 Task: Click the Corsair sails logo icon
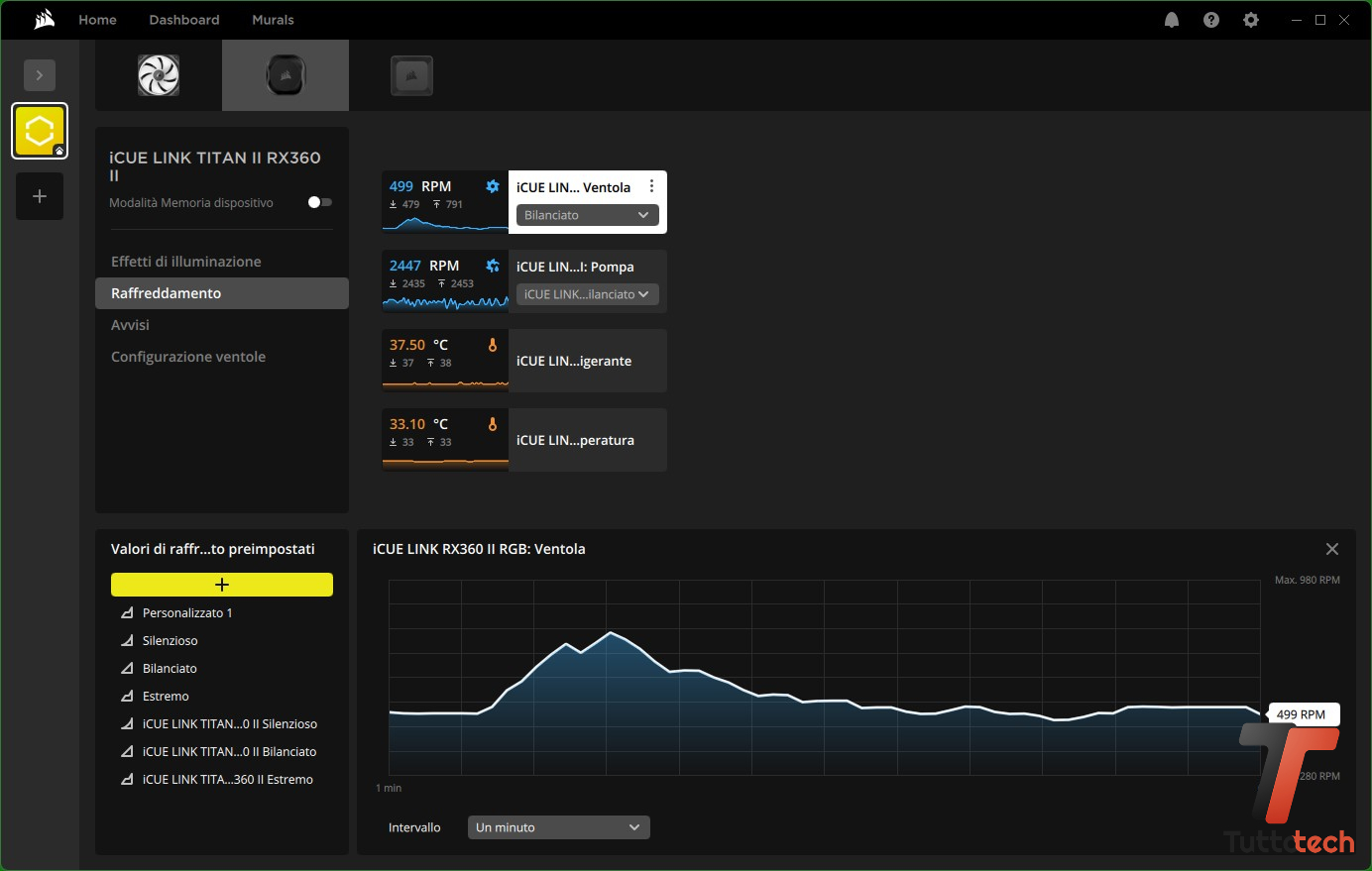click(x=44, y=20)
